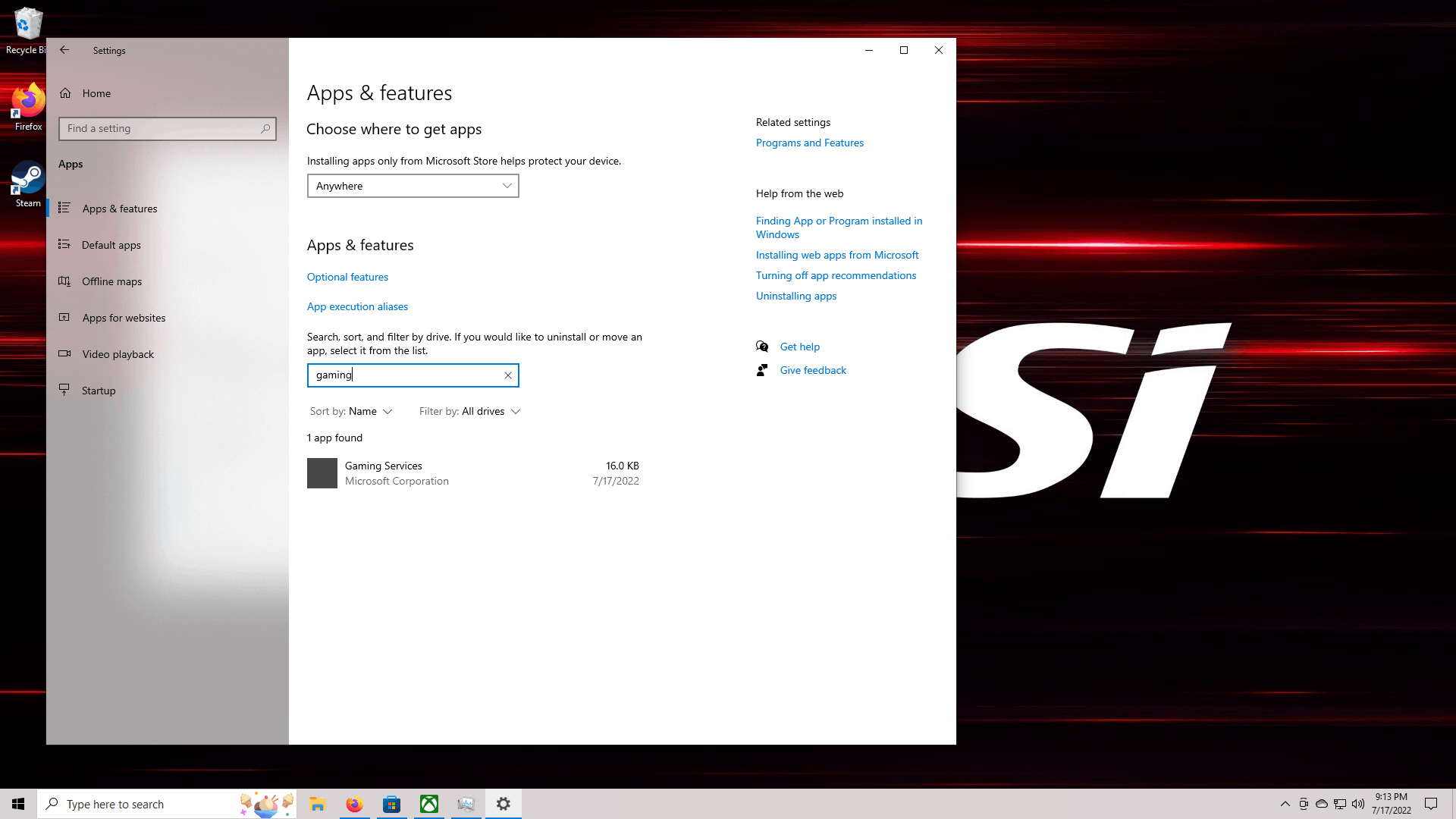Open Microsoft Store from taskbar
This screenshot has width=1456, height=819.
pyautogui.click(x=392, y=804)
